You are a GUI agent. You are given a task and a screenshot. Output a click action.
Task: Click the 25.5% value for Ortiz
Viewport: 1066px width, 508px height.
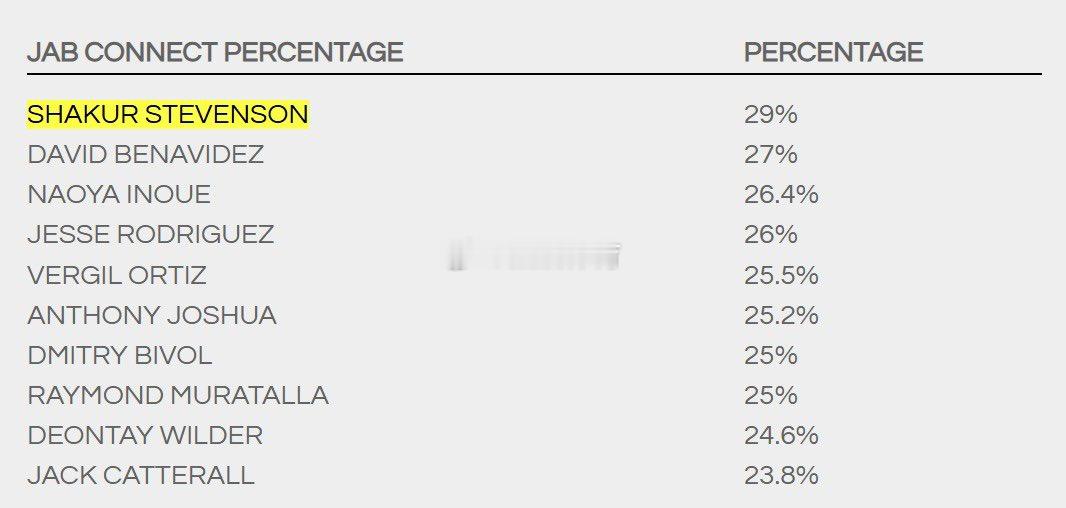(x=781, y=275)
